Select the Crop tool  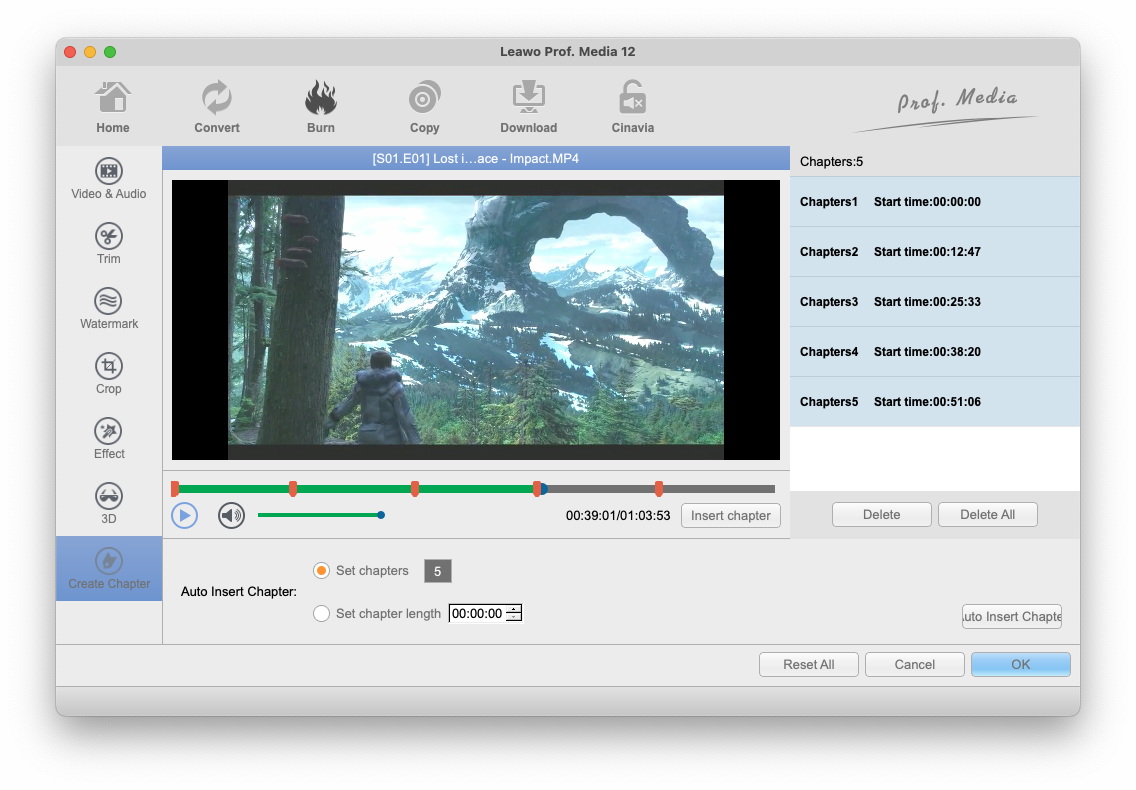[109, 374]
